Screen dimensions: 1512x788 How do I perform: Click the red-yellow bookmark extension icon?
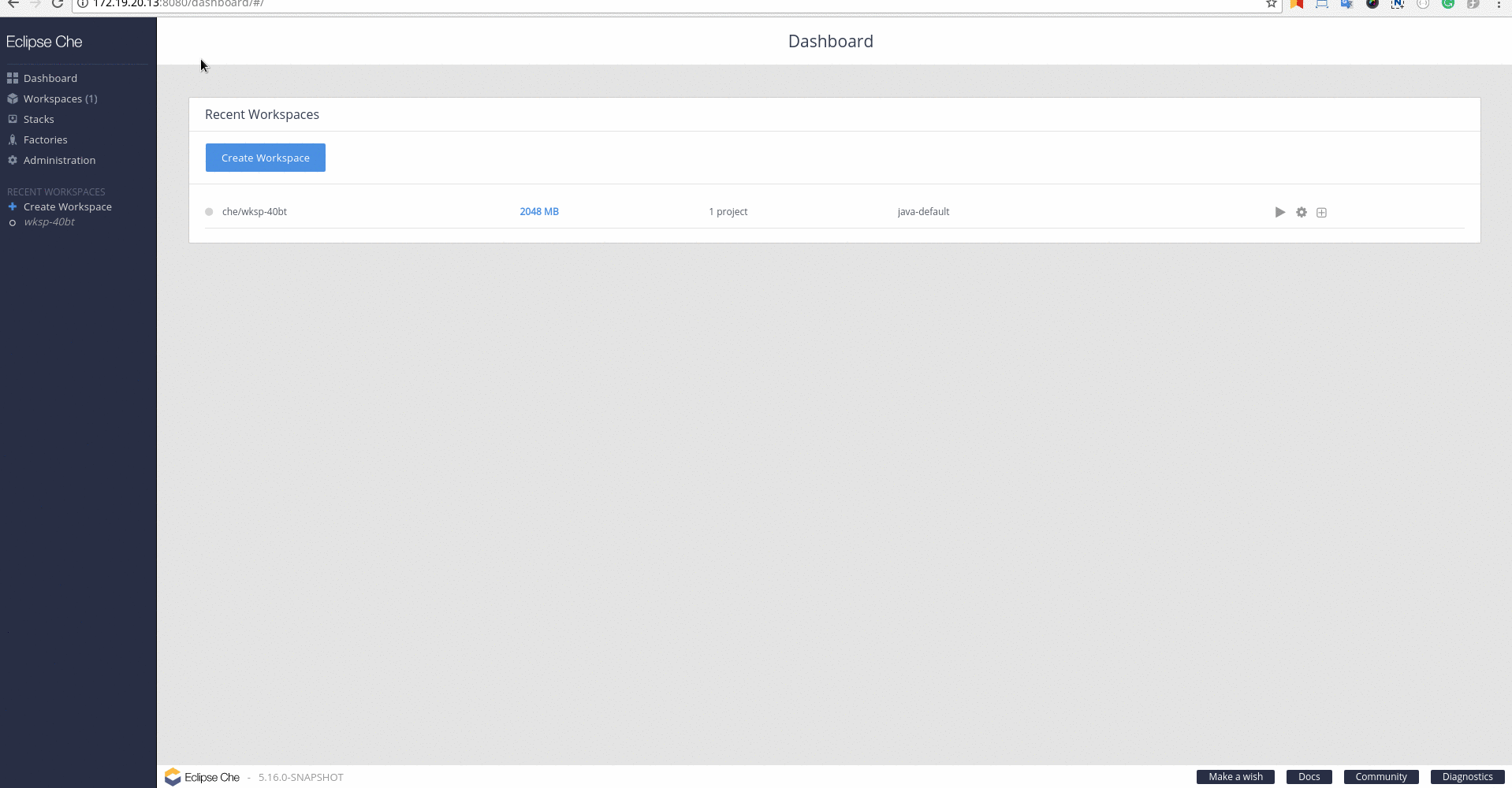[1297, 4]
